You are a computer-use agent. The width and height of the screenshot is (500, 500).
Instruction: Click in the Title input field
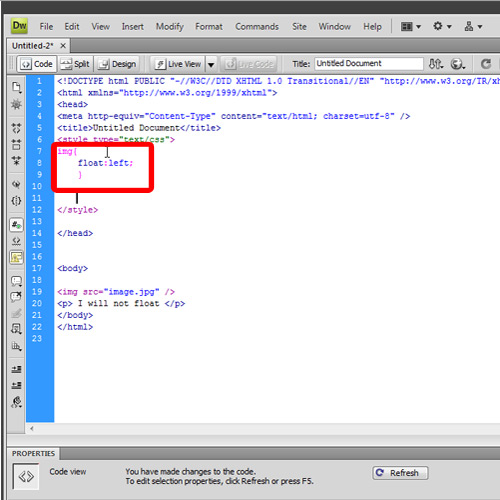pyautogui.click(x=369, y=63)
